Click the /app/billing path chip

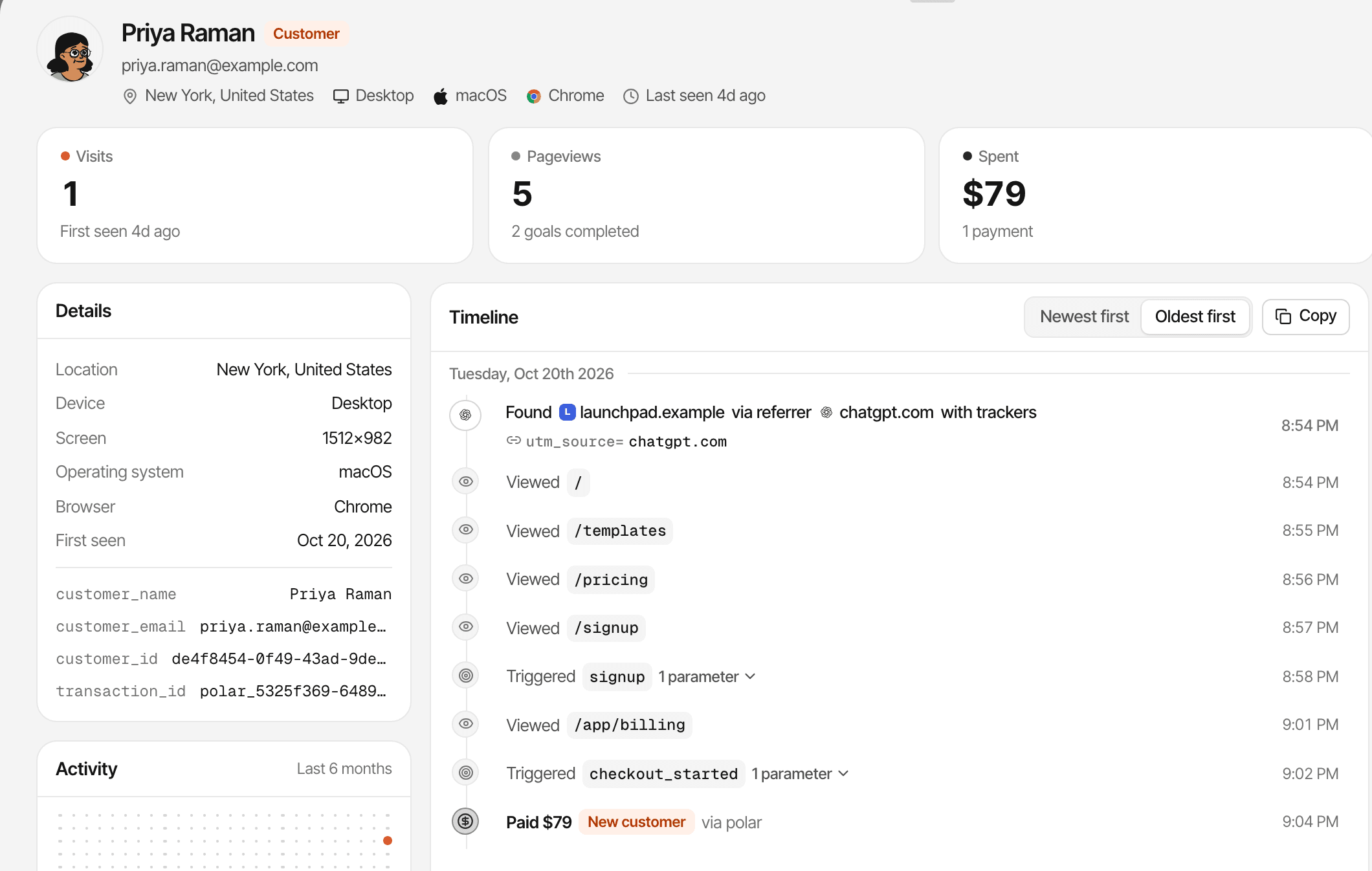point(630,725)
